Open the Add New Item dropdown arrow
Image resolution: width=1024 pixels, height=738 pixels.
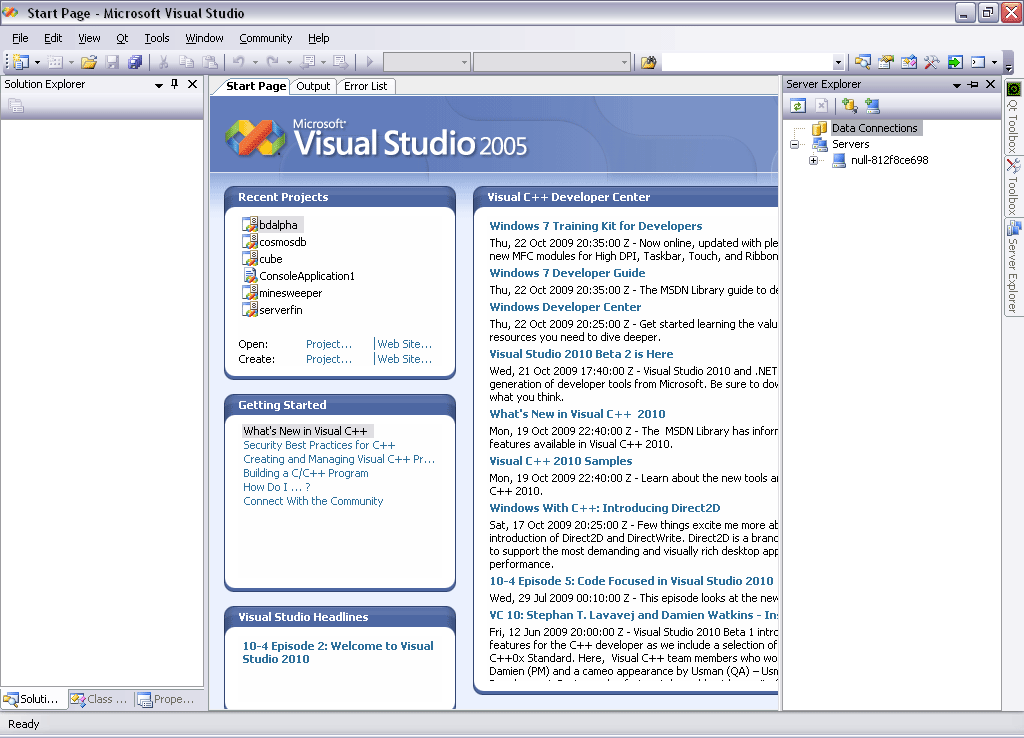tap(71, 62)
